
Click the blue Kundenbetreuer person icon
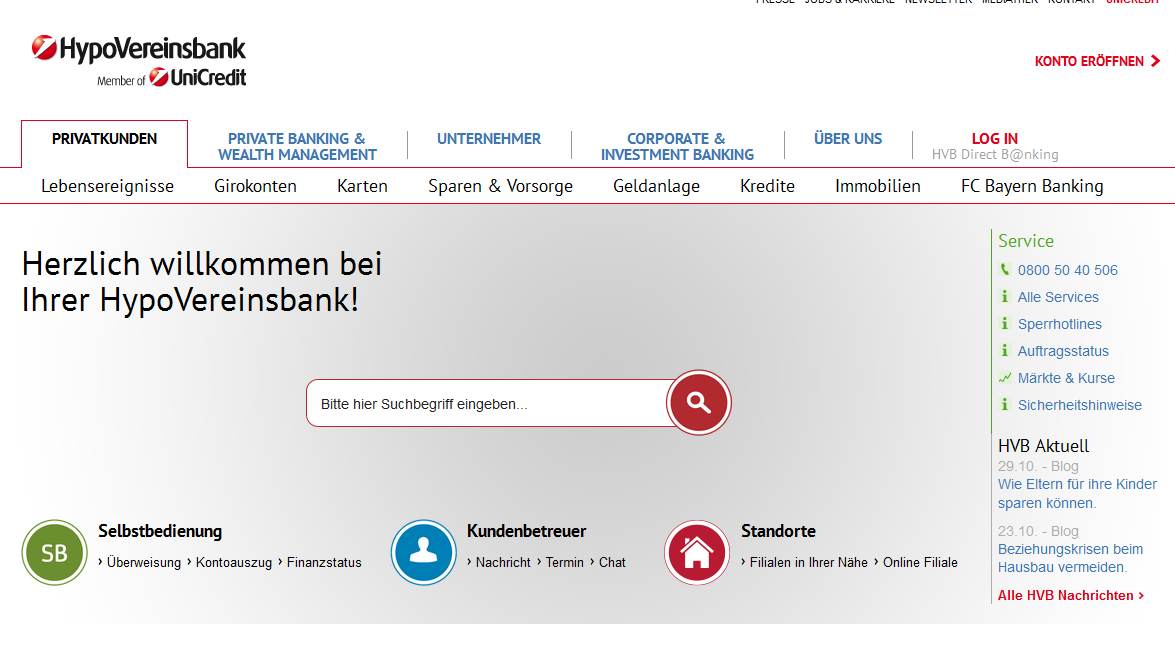(423, 553)
